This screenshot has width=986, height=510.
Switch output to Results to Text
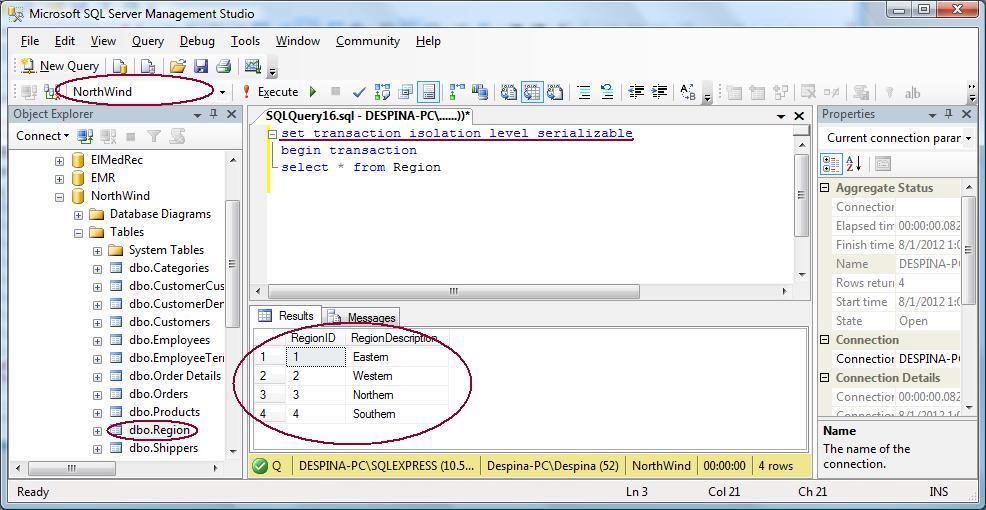509,92
